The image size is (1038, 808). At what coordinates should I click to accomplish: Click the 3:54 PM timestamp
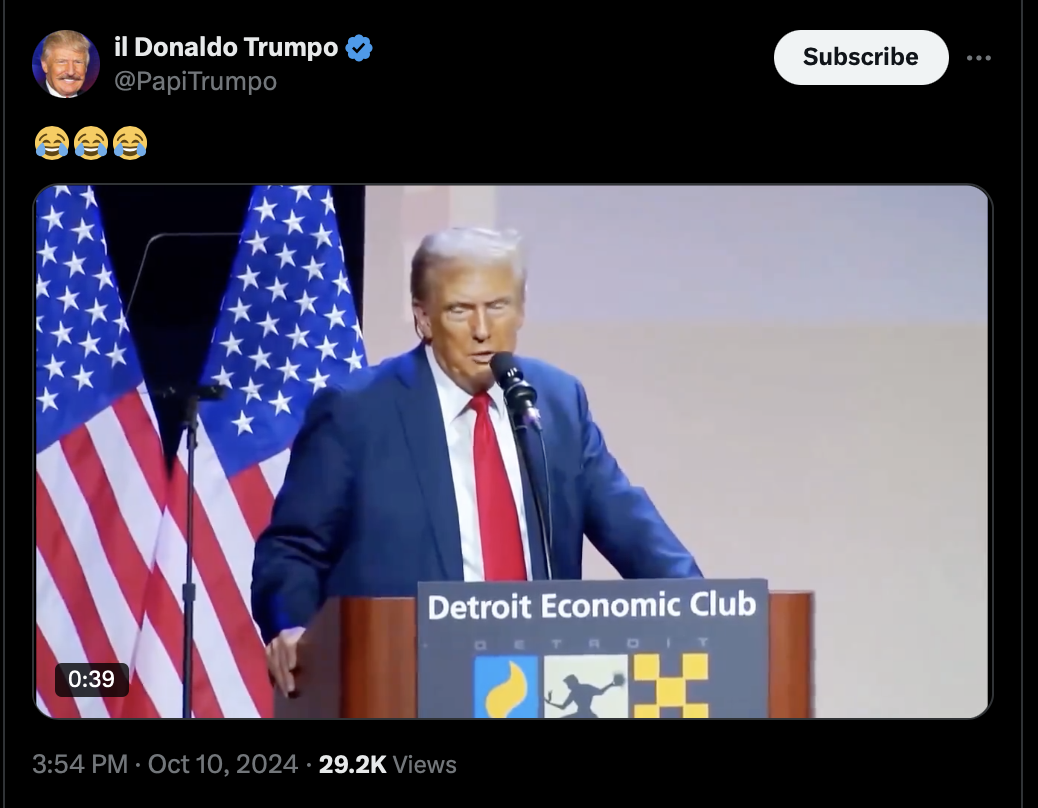point(79,764)
